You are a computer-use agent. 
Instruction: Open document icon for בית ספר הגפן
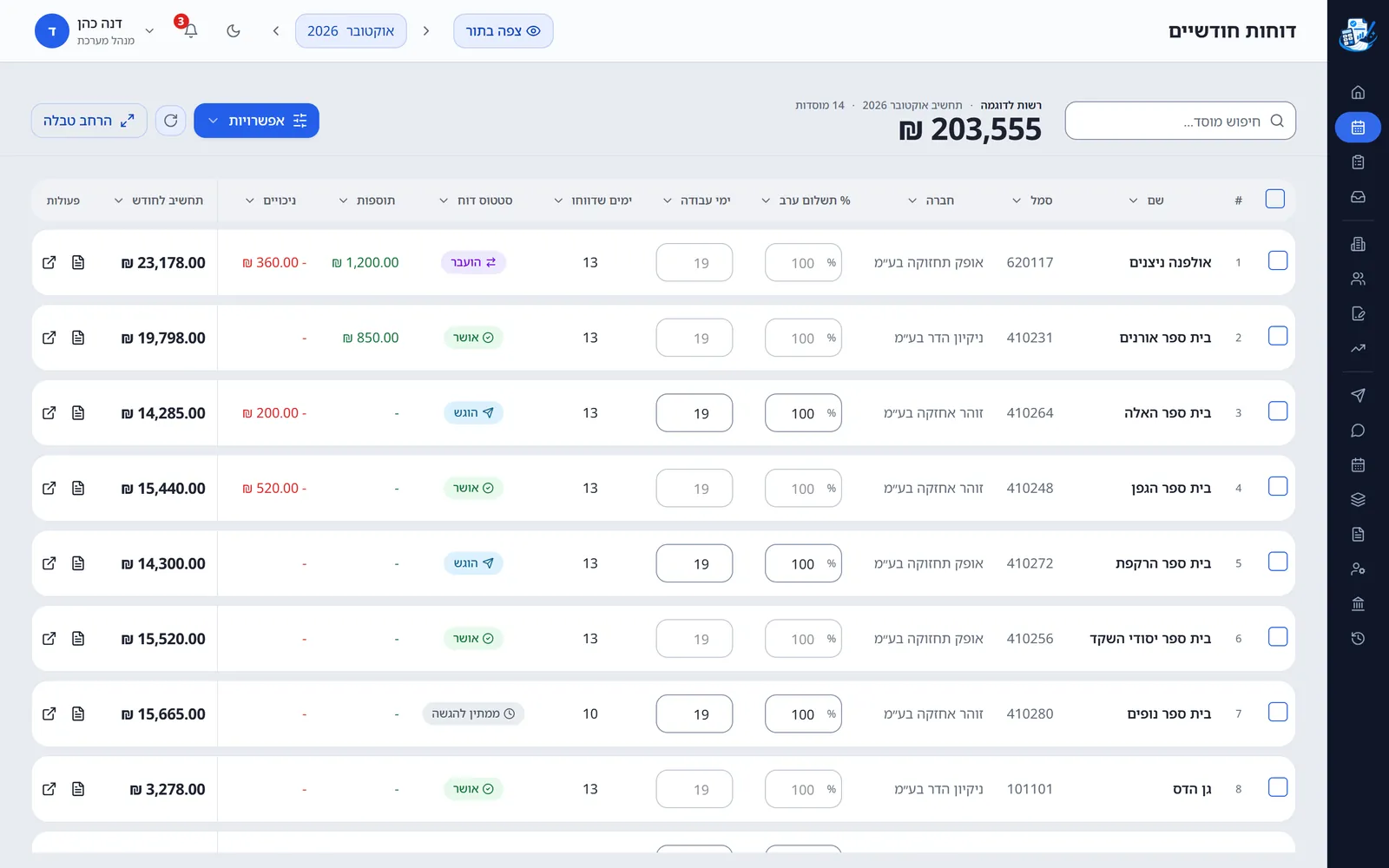click(x=78, y=488)
